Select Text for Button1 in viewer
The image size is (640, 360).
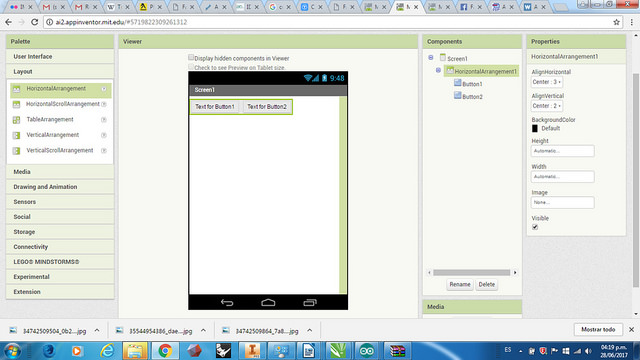(x=215, y=107)
